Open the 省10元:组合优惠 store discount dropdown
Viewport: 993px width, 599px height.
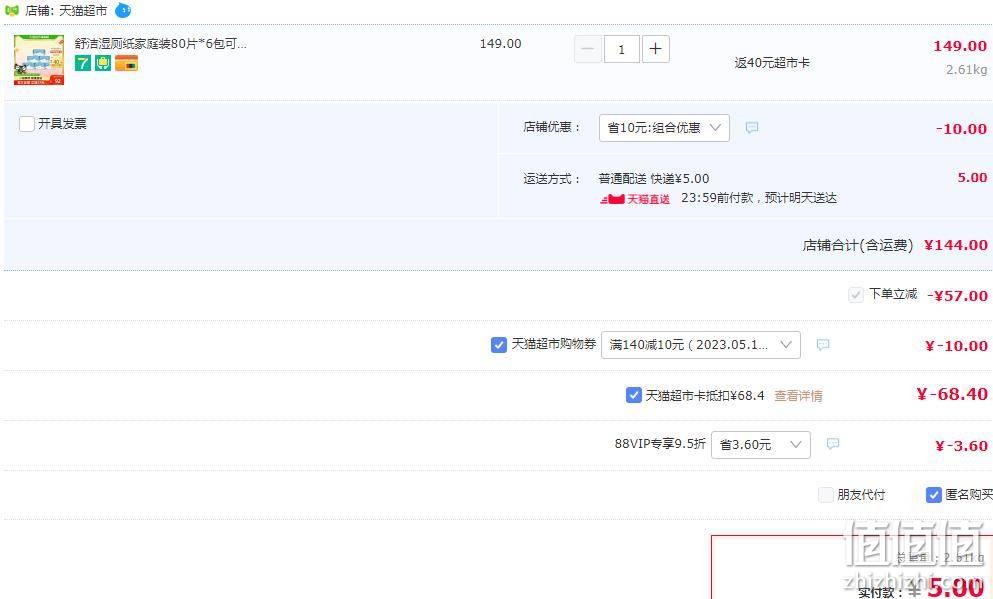coord(664,128)
